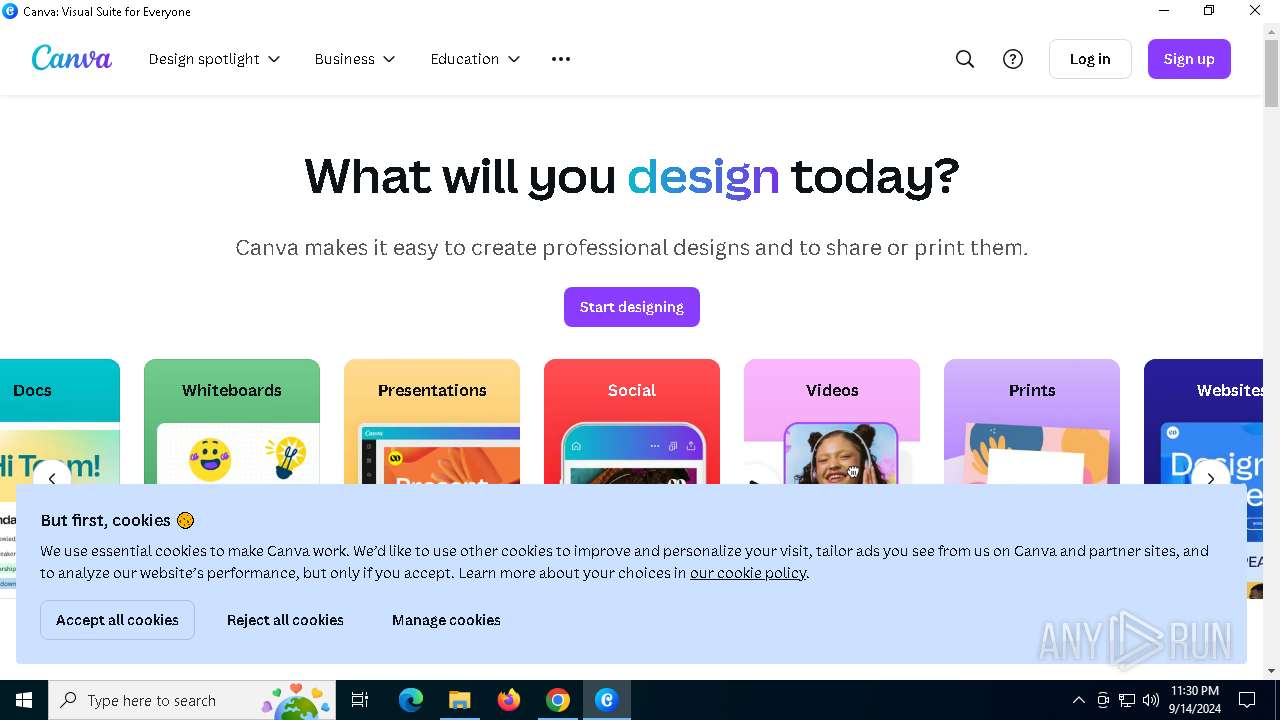Show hidden system tray icons

(x=1078, y=700)
